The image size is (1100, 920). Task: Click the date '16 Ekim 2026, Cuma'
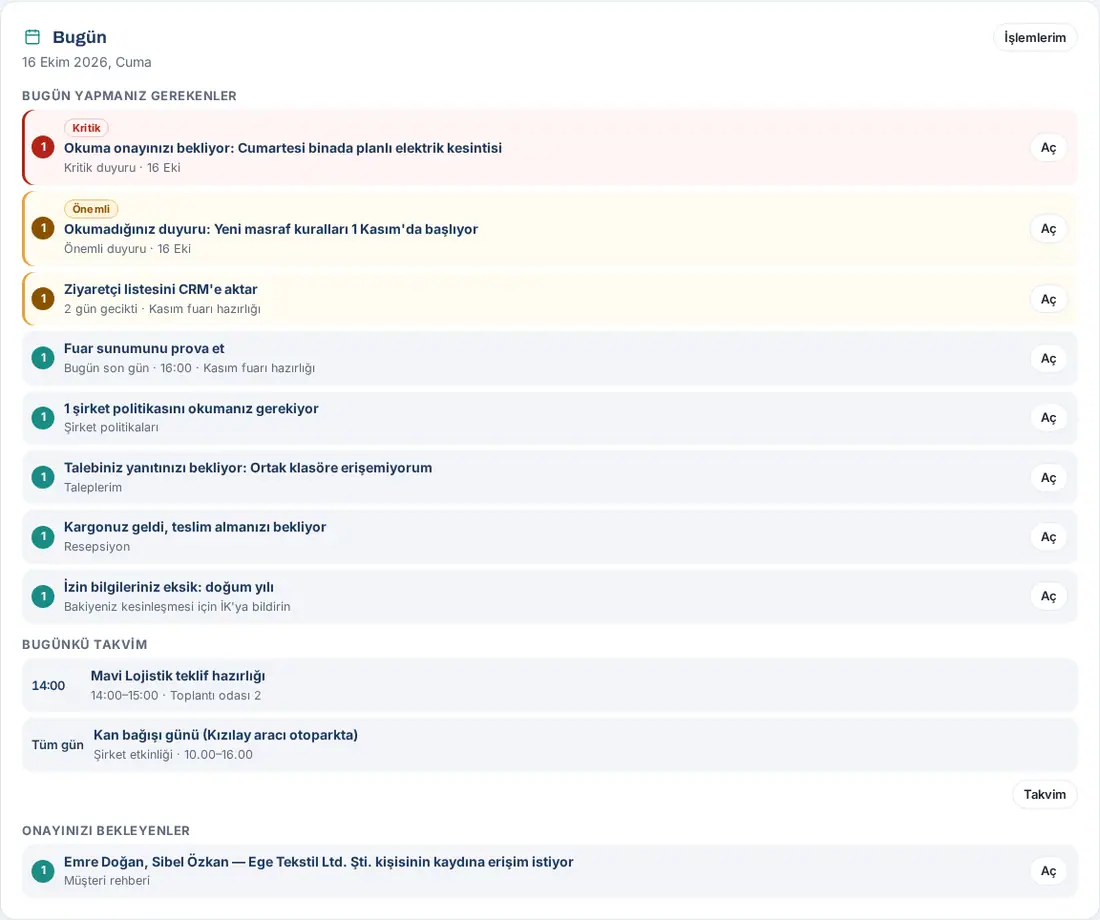86,62
